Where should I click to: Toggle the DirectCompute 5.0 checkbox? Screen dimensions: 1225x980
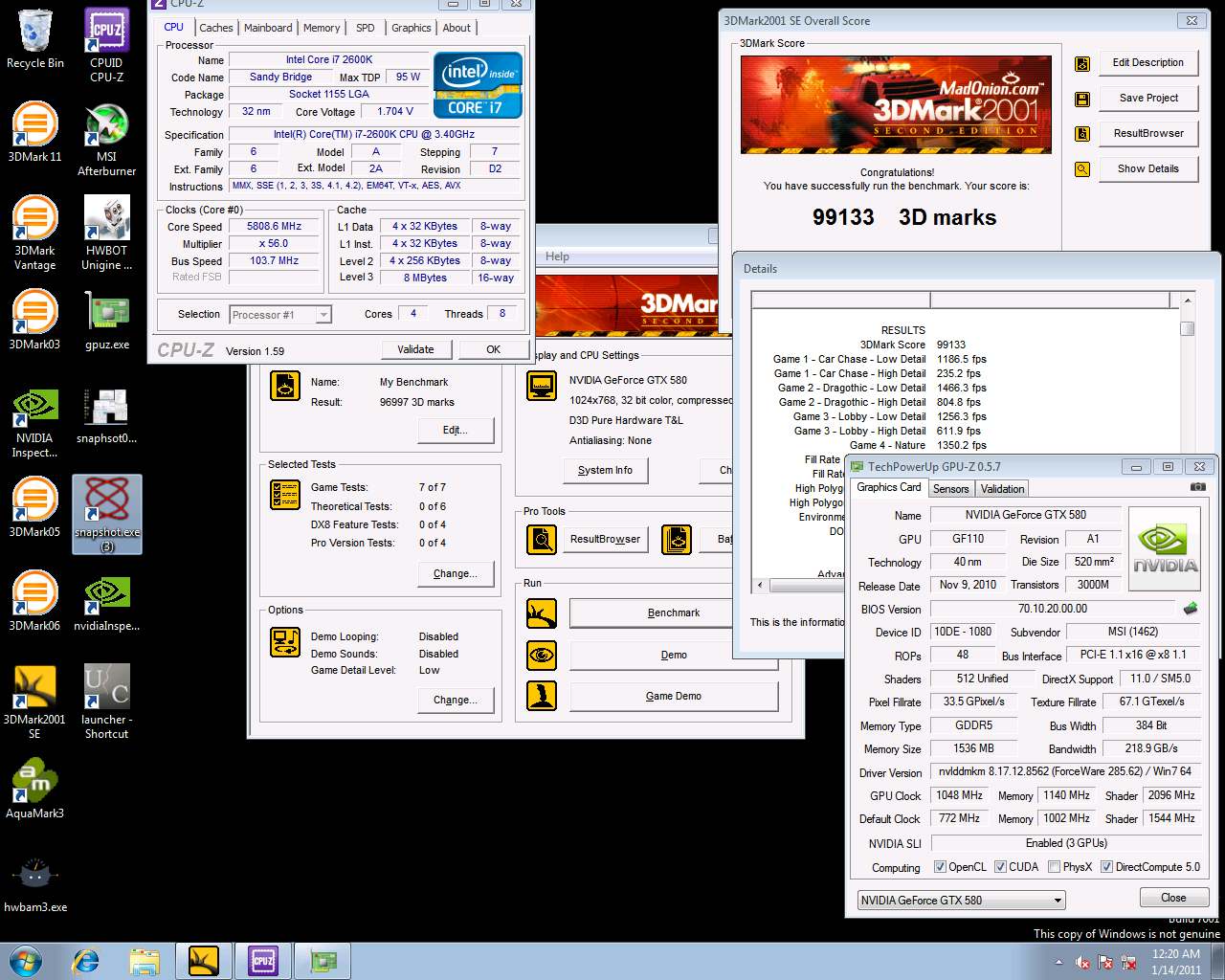(1106, 867)
